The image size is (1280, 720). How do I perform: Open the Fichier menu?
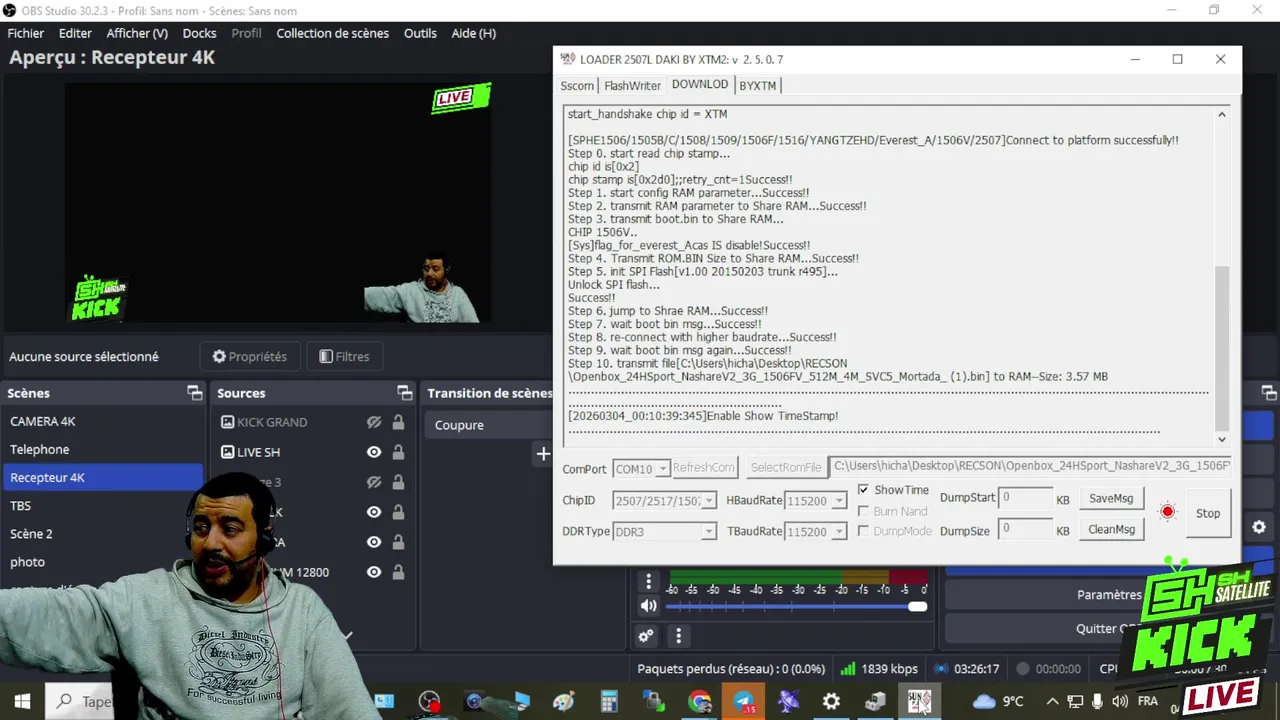26,33
